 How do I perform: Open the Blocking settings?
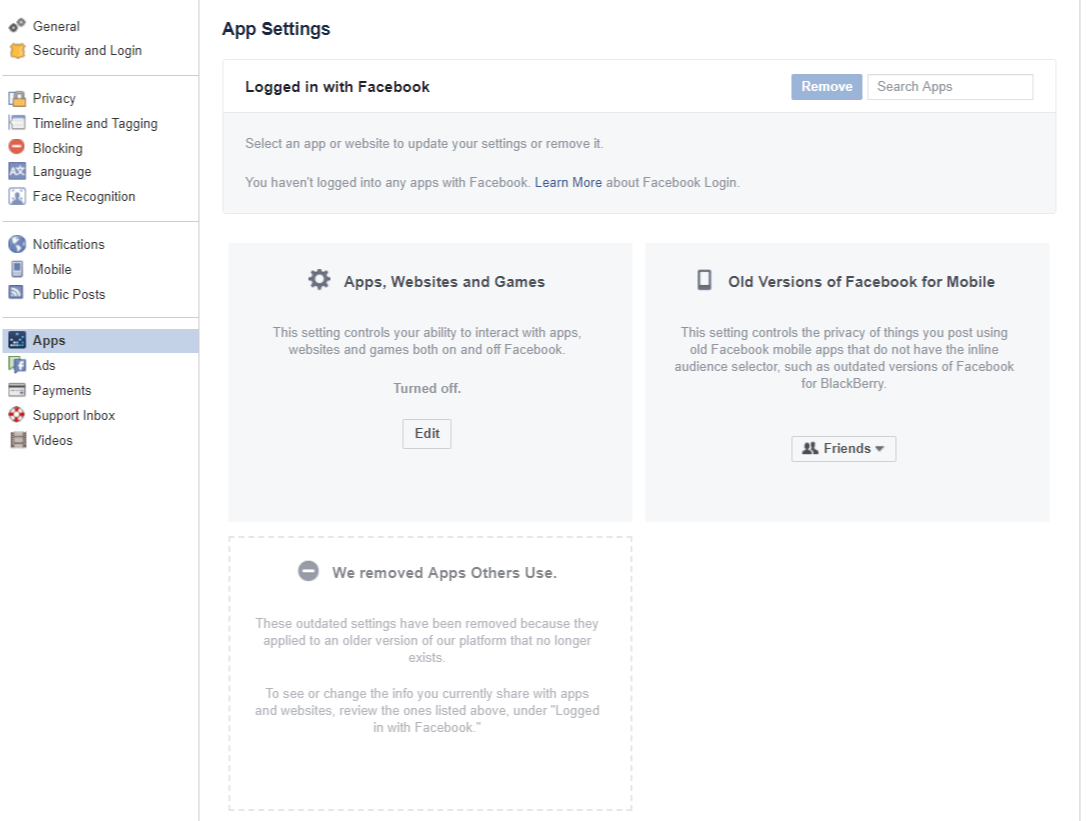(x=57, y=148)
